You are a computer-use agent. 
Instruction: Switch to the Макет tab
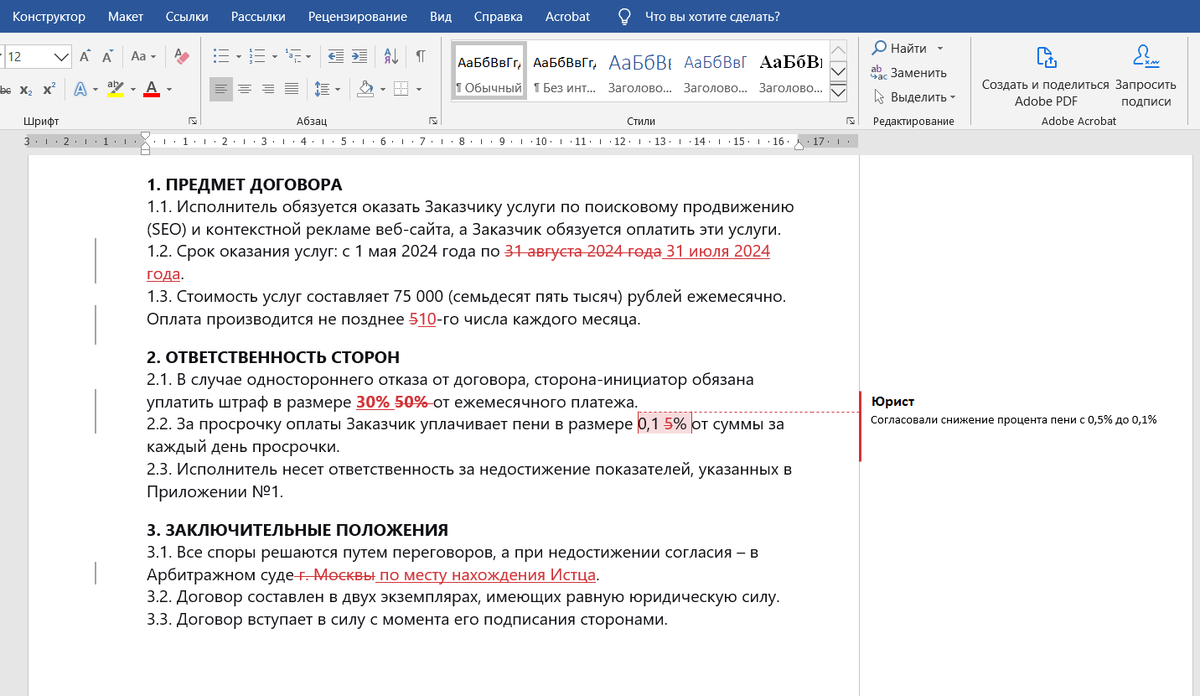coord(125,17)
